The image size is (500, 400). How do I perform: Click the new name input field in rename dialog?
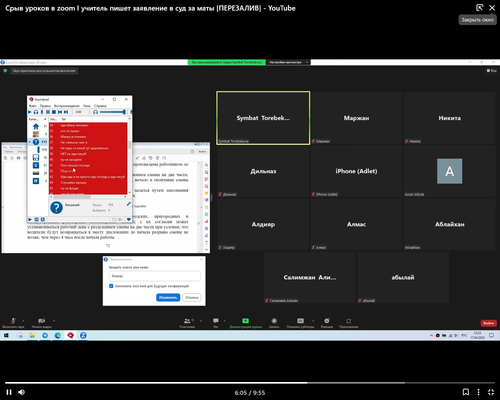155,276
